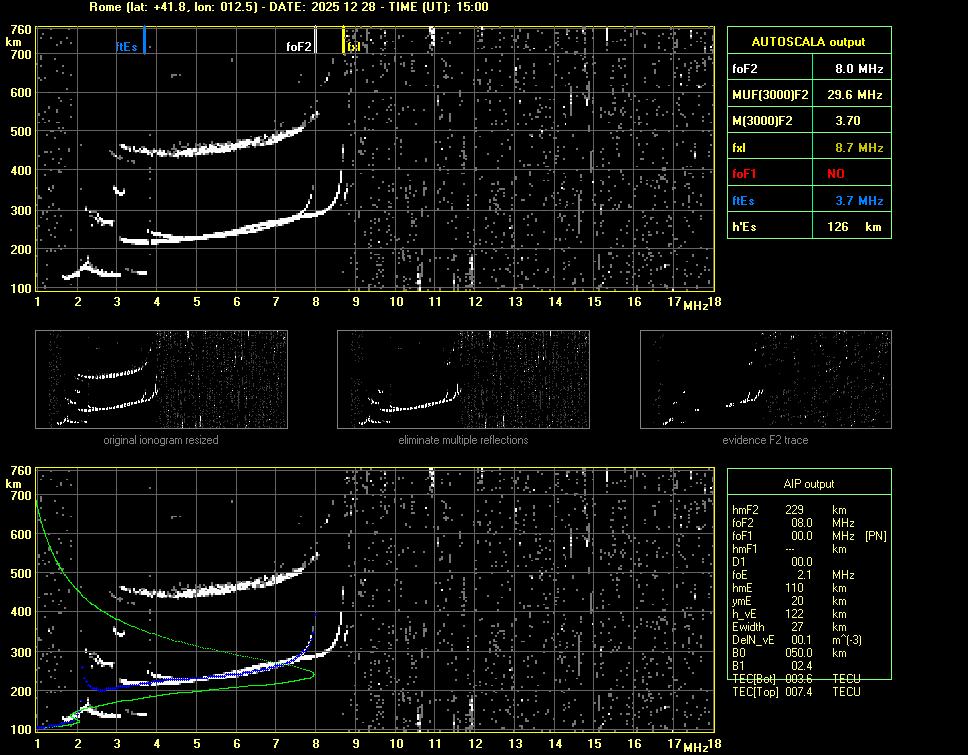The image size is (968, 755).
Task: Select the MUF(3000)F2 row label
Action: tap(768, 95)
